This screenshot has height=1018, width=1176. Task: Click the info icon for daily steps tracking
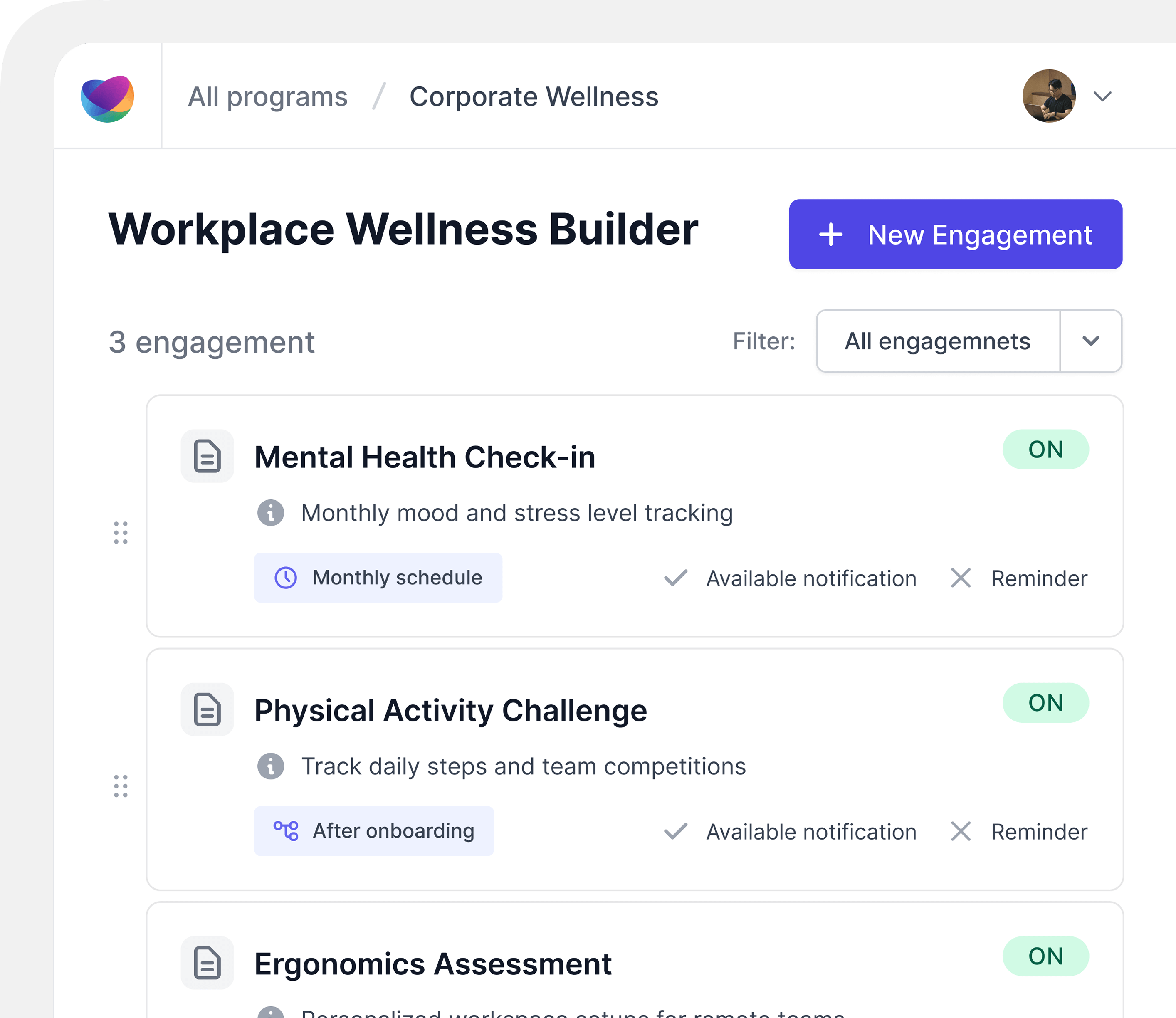[x=272, y=766]
